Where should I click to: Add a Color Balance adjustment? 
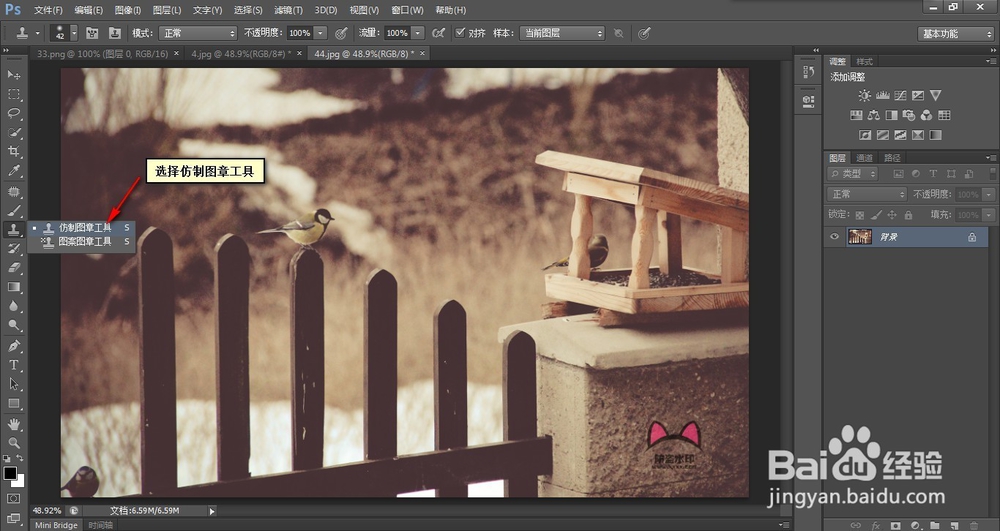tap(874, 115)
